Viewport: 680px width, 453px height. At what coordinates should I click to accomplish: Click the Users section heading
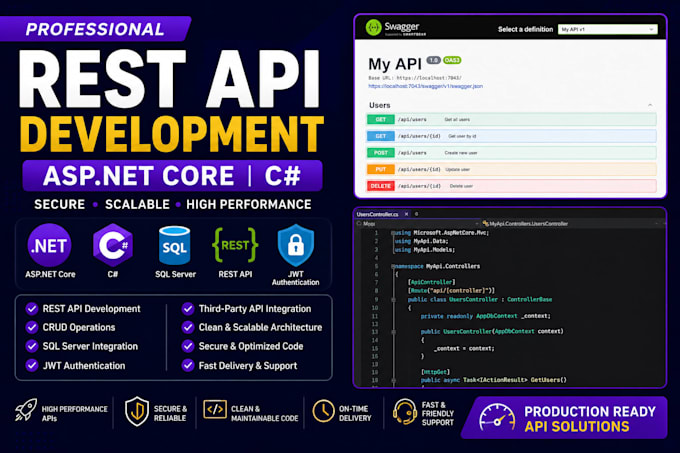[x=379, y=105]
